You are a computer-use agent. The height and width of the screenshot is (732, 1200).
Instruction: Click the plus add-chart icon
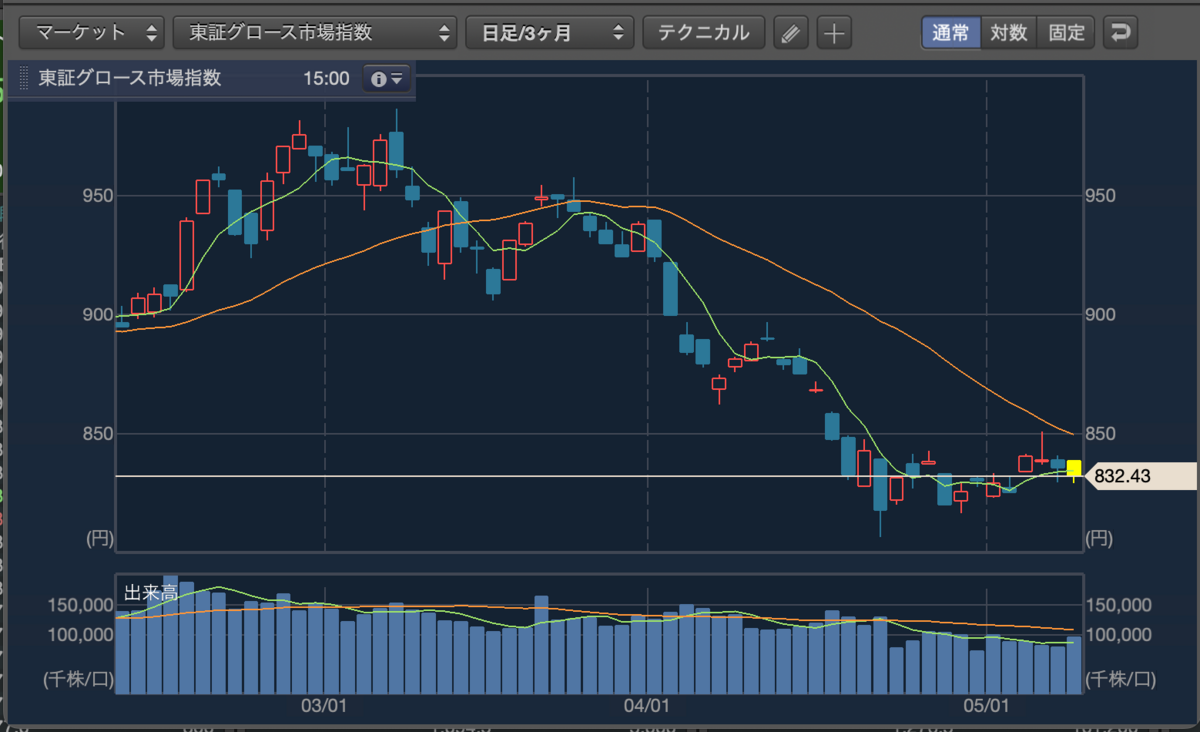834,33
